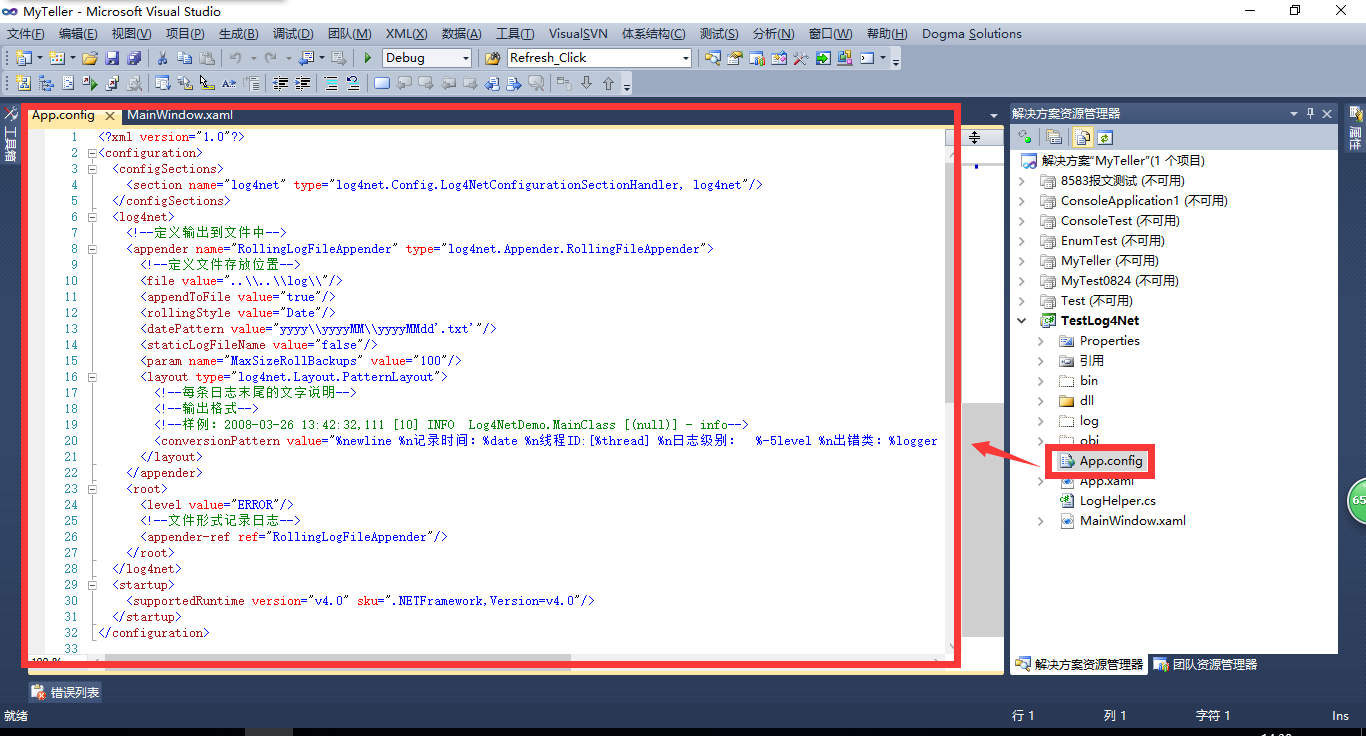Image resolution: width=1366 pixels, height=736 pixels.
Task: Collapse the log4net element outline toggle
Action: tap(91, 217)
